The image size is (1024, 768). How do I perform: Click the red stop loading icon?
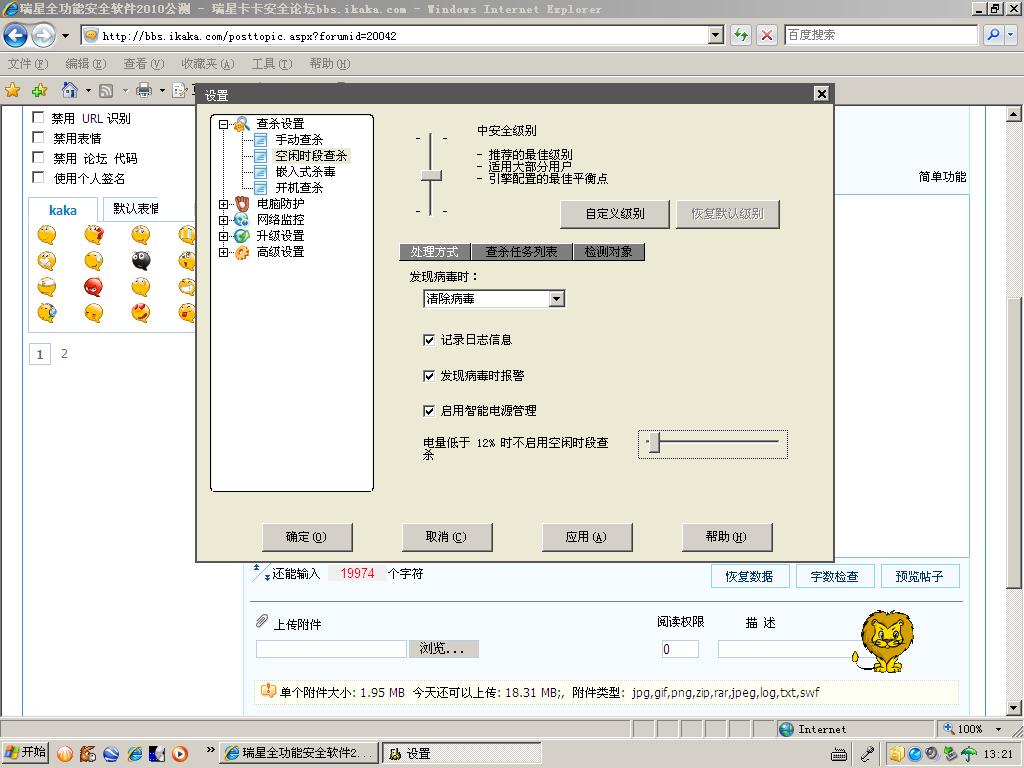767,35
